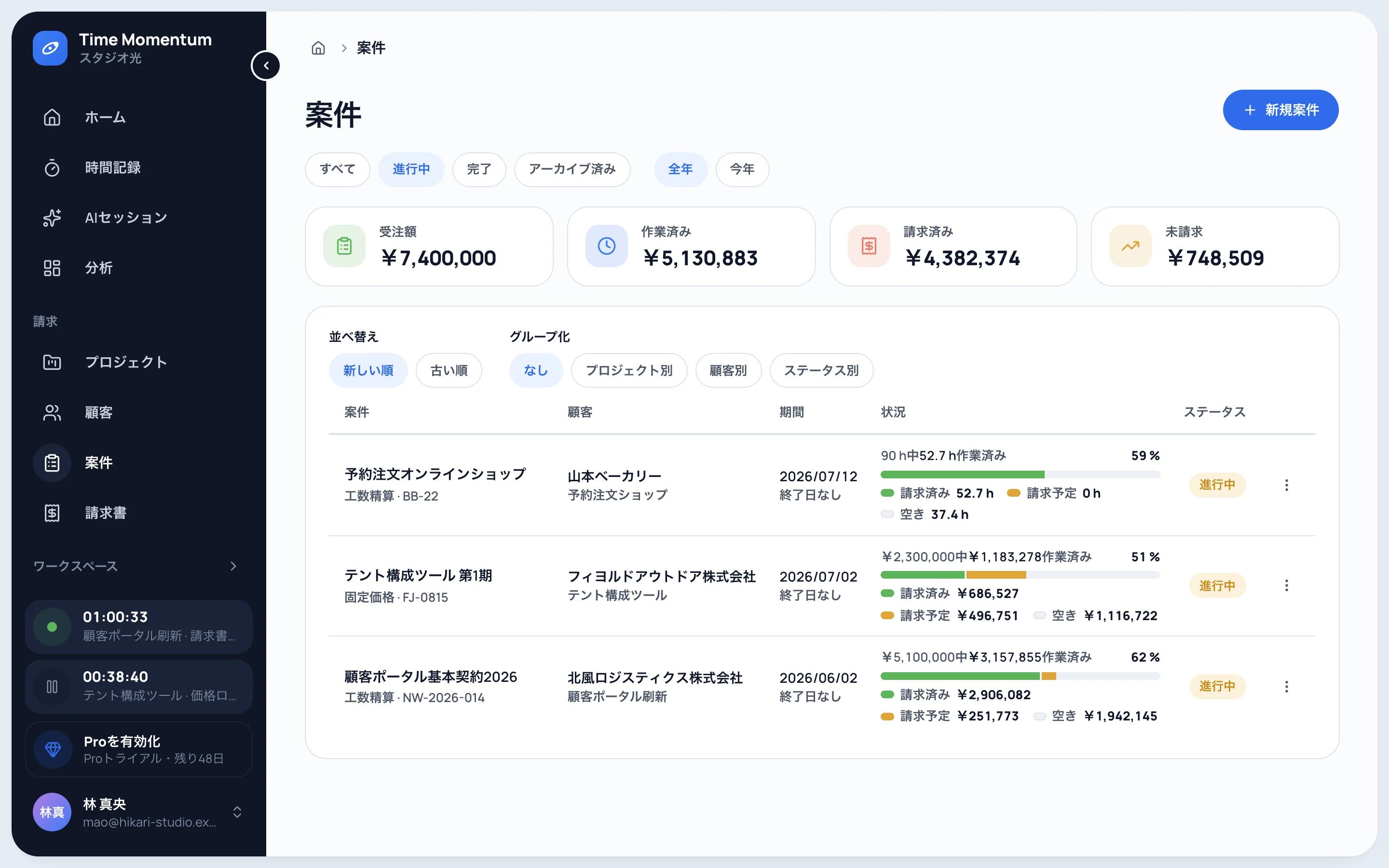Image resolution: width=1389 pixels, height=868 pixels.
Task: Switch the year filter to 今年
Action: pos(742,169)
